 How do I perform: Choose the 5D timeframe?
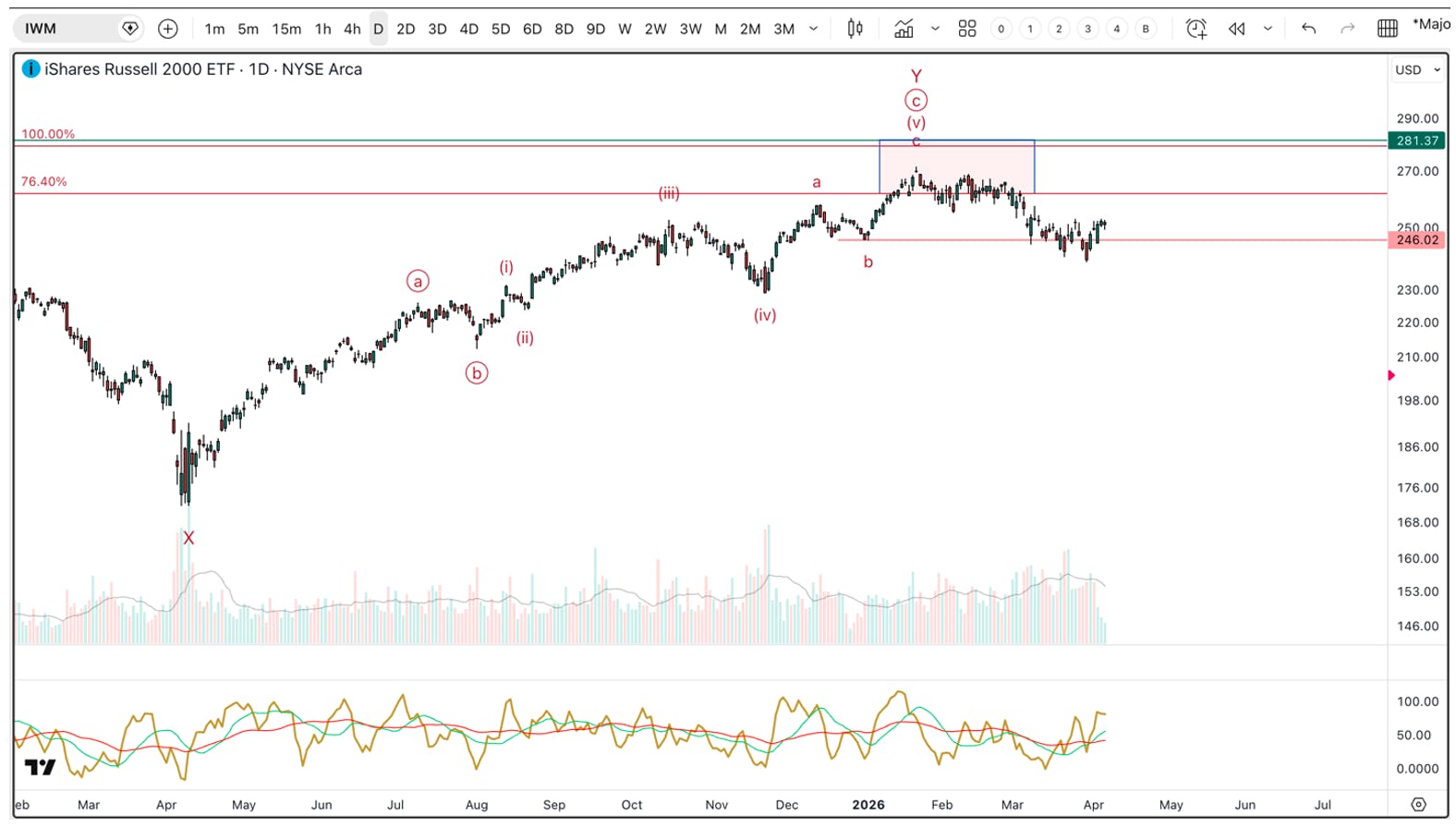pyautogui.click(x=501, y=29)
